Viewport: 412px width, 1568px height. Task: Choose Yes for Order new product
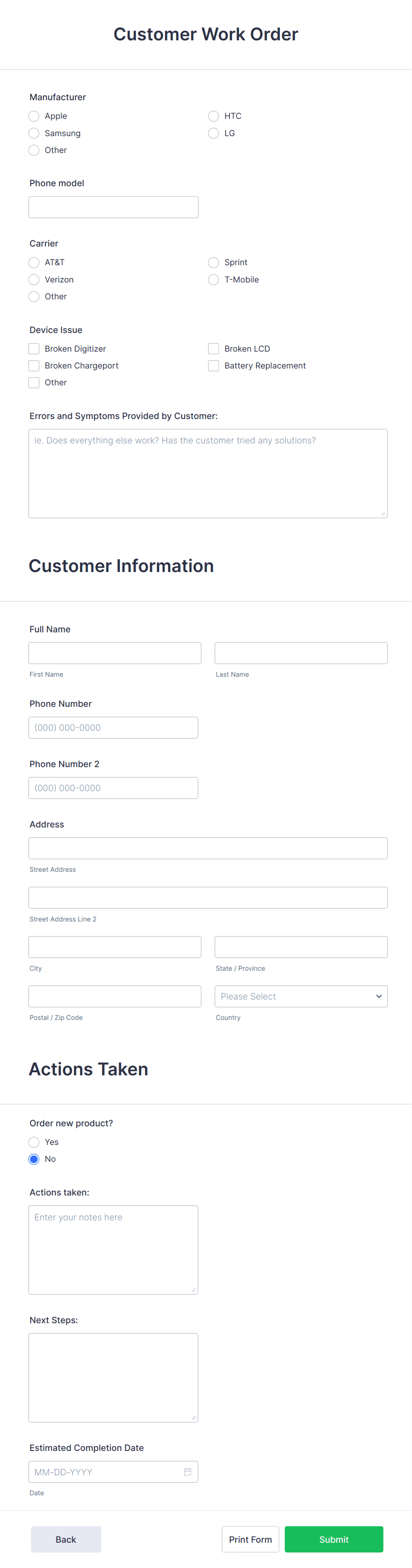click(34, 1142)
